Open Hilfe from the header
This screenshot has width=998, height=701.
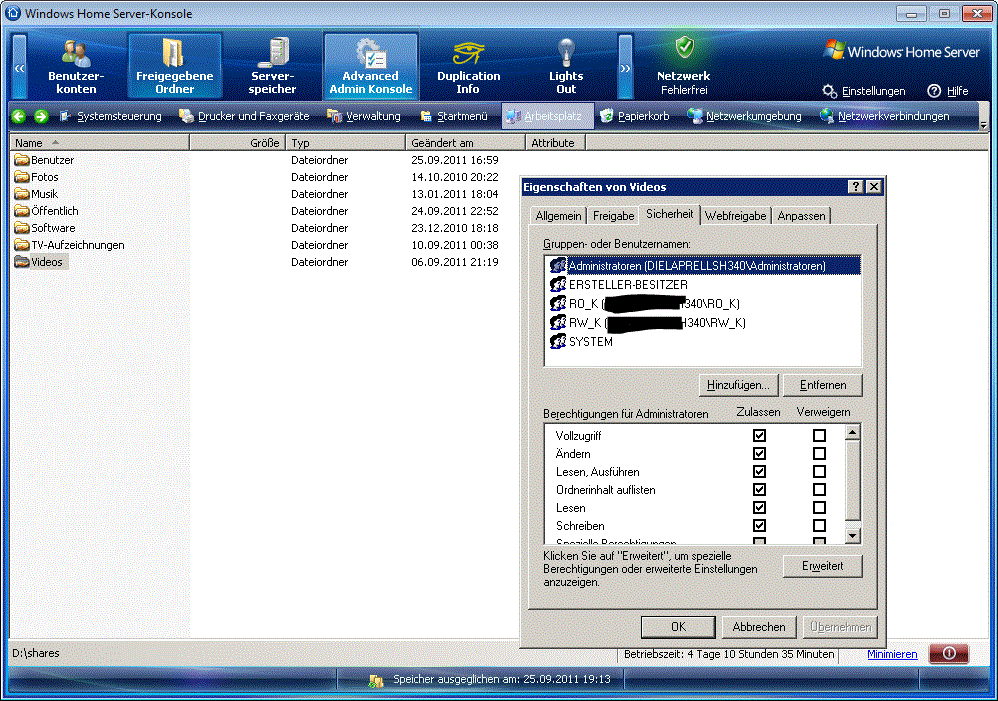point(948,91)
